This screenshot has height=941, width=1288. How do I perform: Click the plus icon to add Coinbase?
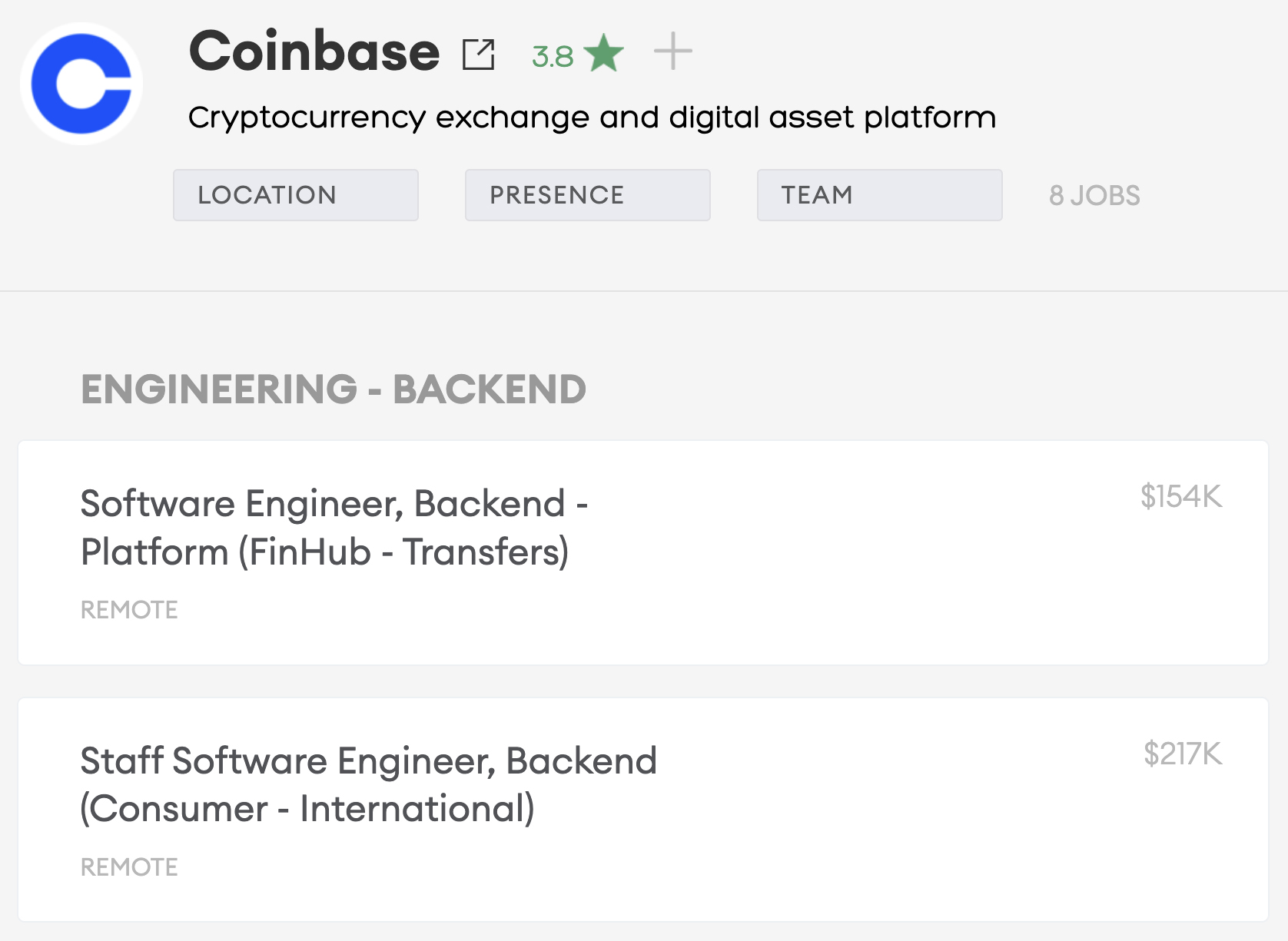pos(672,51)
